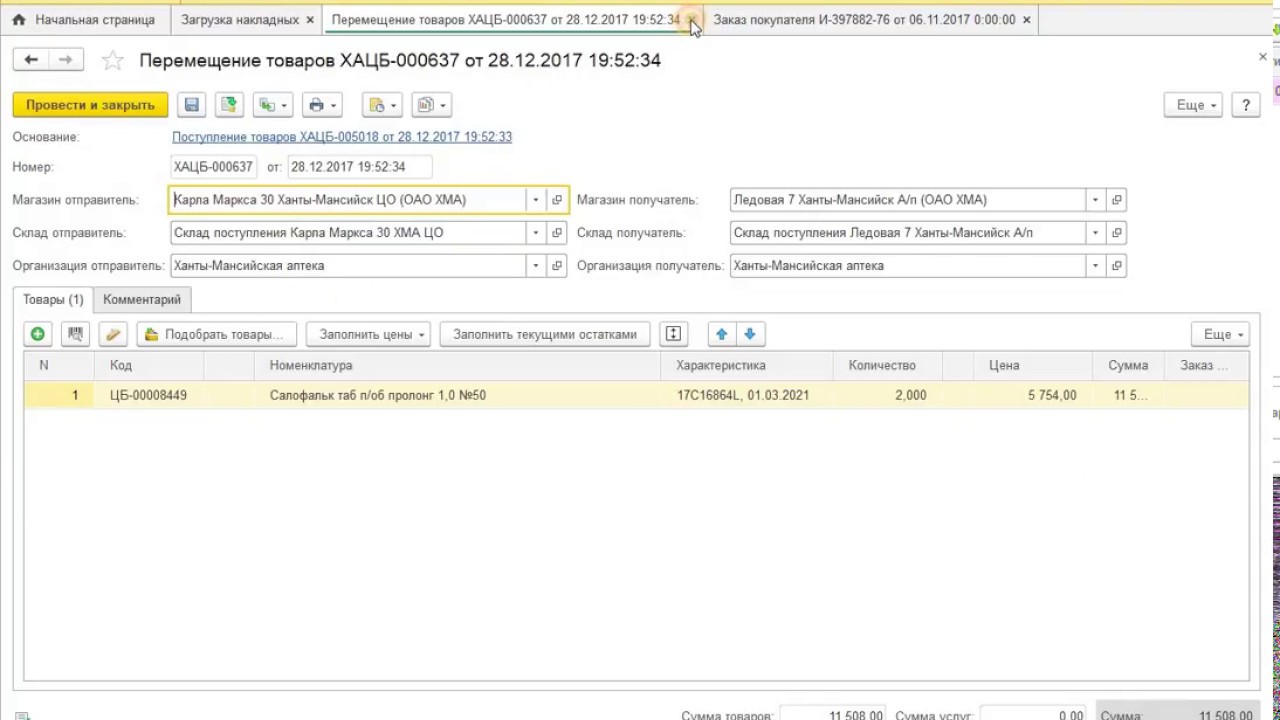This screenshot has height=720, width=1280.
Task: Click the Магазин отправитель input field
Action: (x=348, y=200)
